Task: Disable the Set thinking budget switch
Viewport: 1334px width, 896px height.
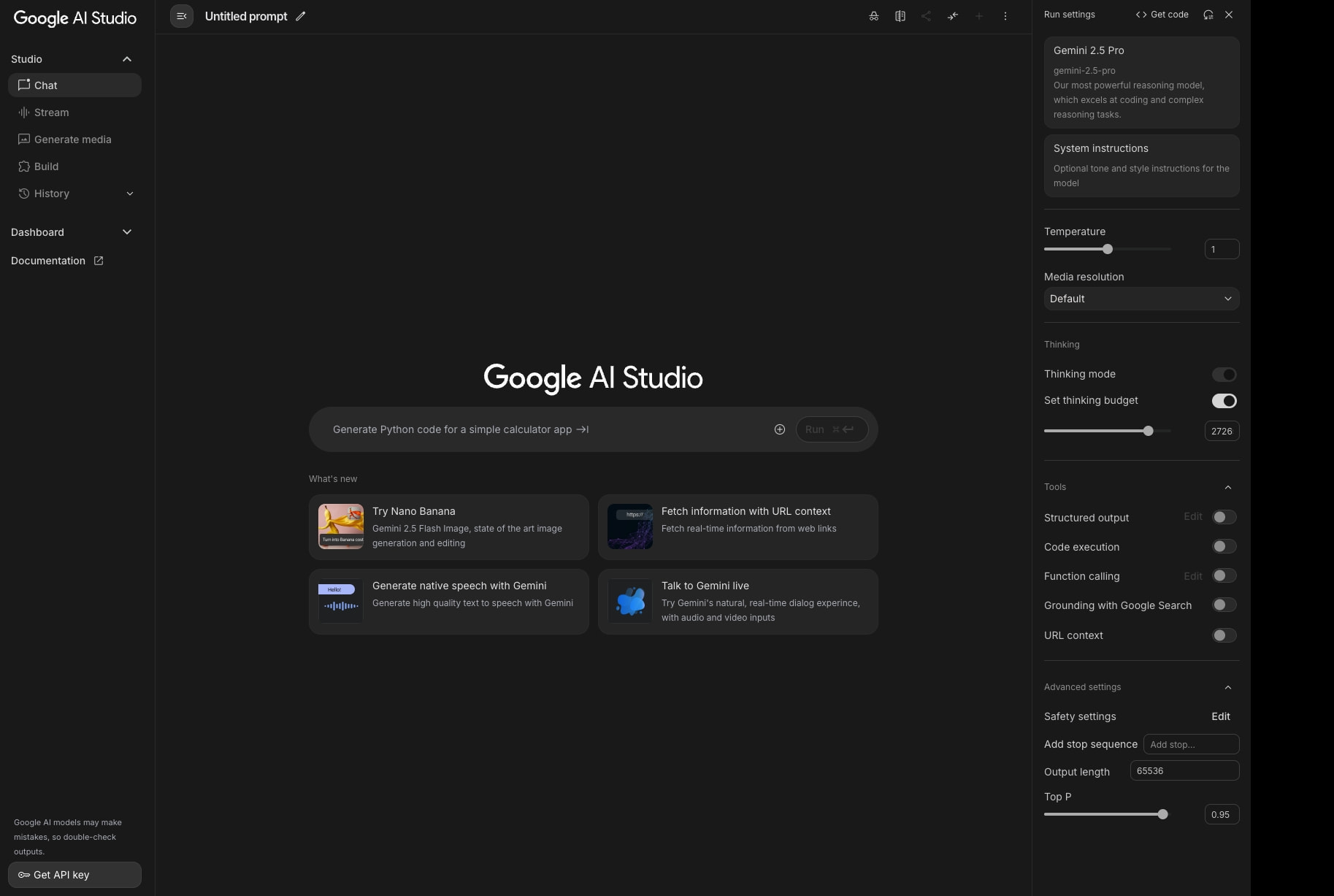Action: click(1224, 401)
